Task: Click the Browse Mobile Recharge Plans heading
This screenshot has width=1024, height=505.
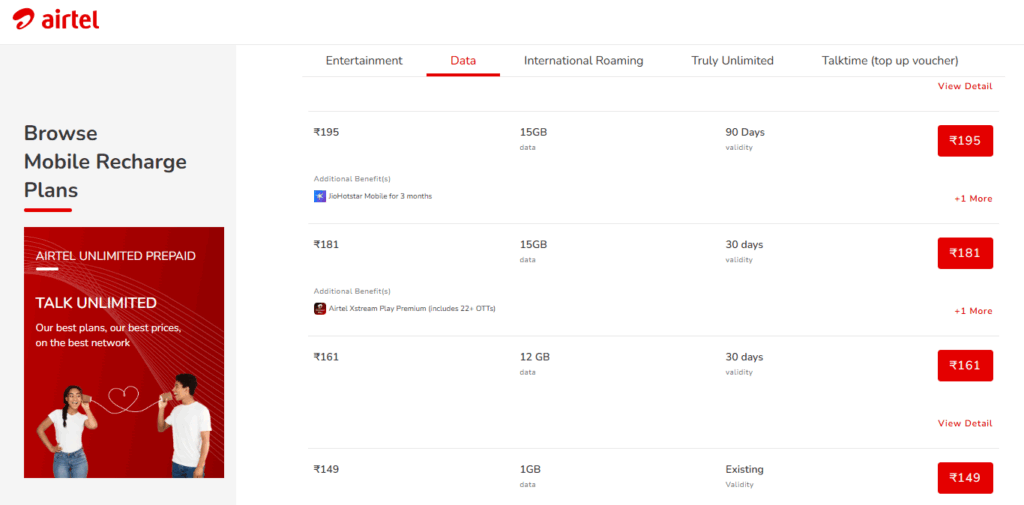Action: (105, 161)
